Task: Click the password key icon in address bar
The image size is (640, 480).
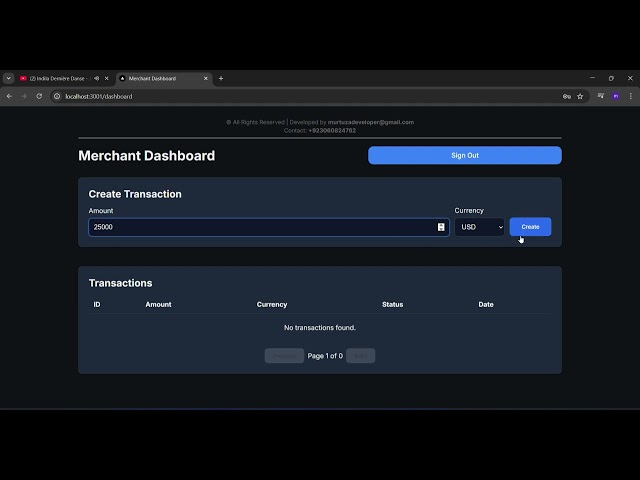Action: [567, 96]
